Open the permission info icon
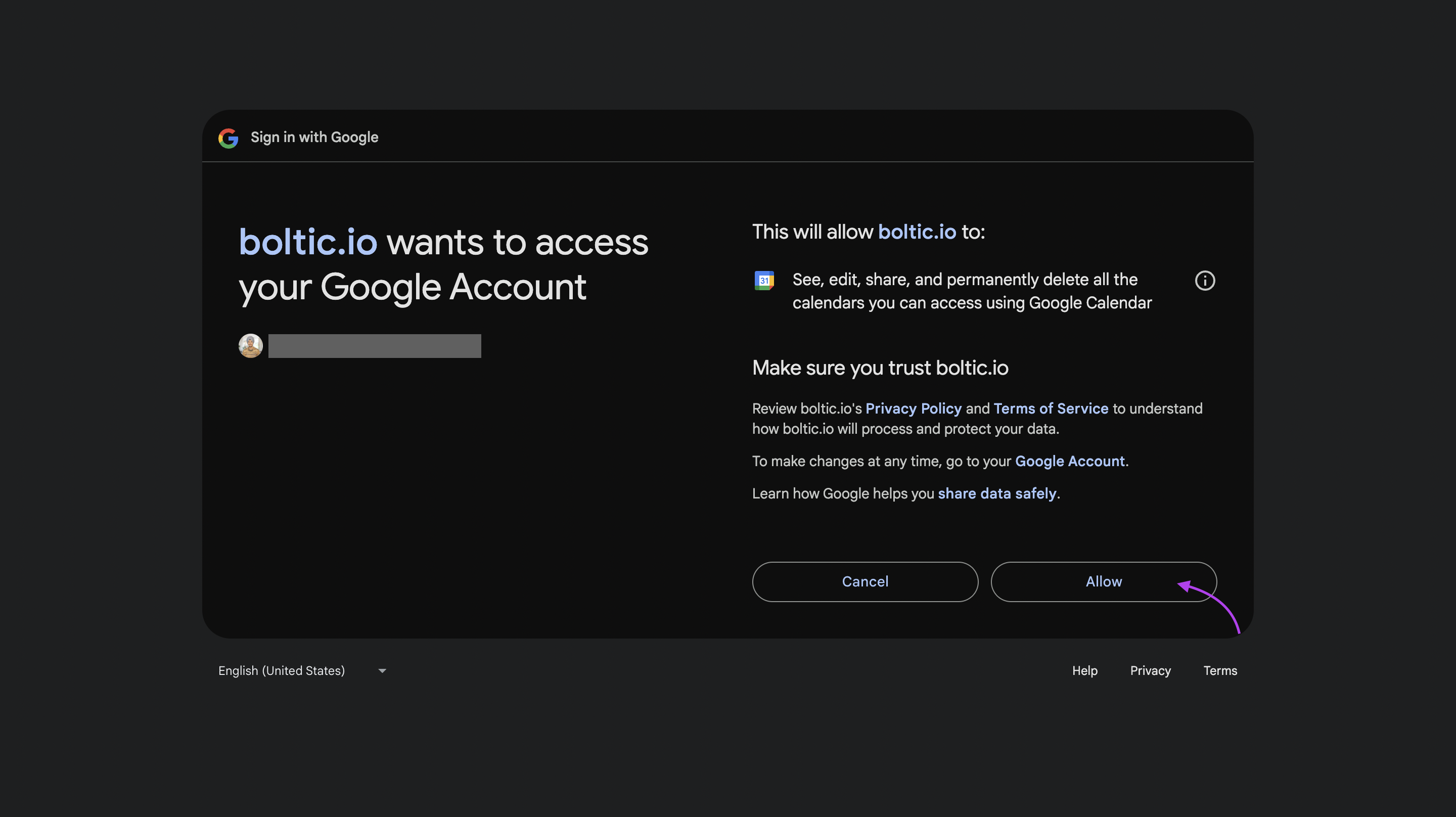Viewport: 1456px width, 817px height. click(x=1204, y=281)
